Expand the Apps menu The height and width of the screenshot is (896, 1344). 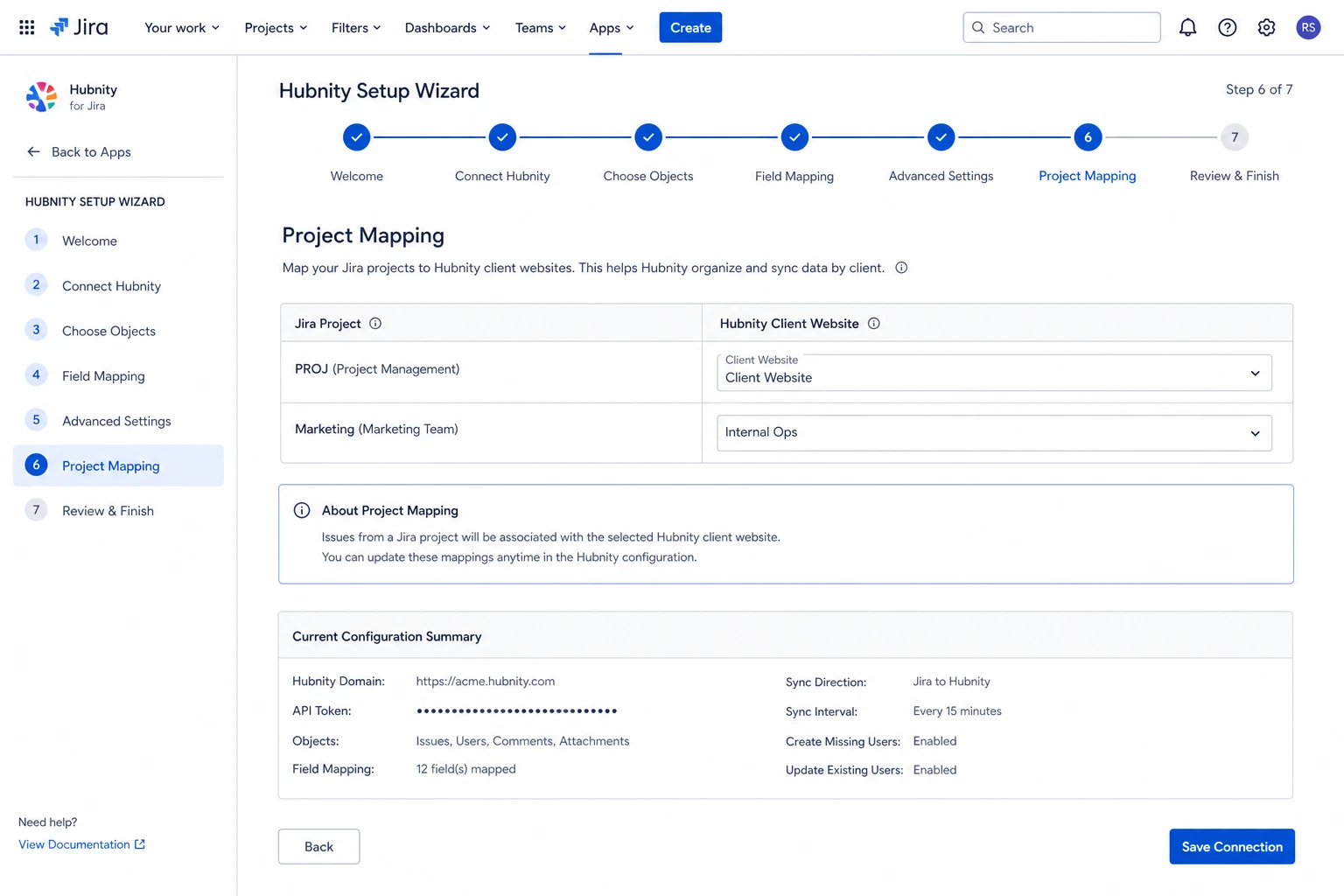coord(612,27)
